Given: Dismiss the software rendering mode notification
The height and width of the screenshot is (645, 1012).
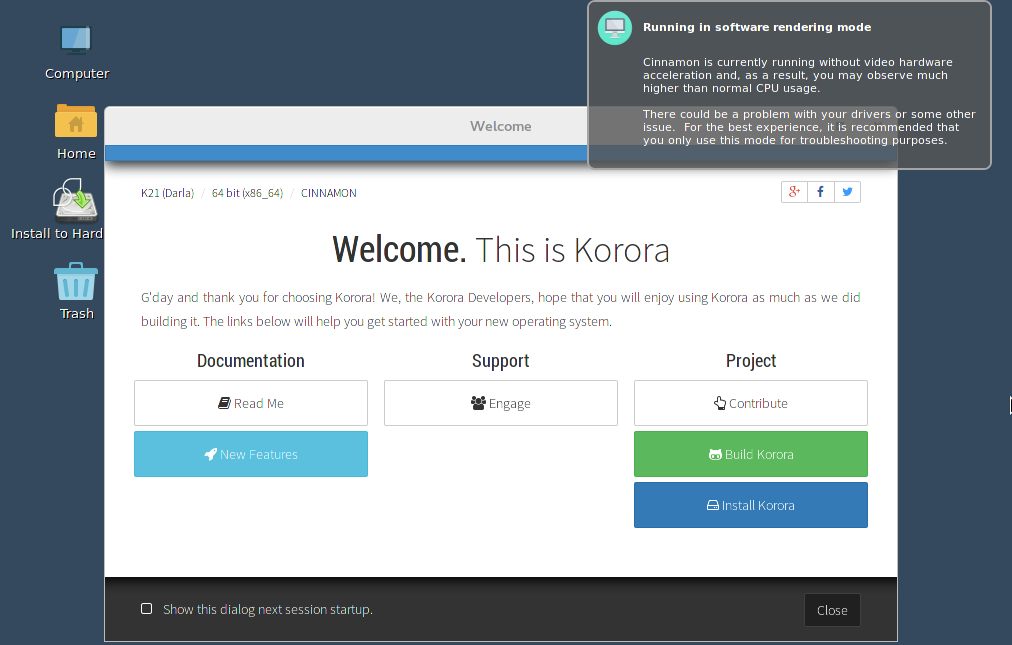Looking at the screenshot, I should [x=789, y=85].
